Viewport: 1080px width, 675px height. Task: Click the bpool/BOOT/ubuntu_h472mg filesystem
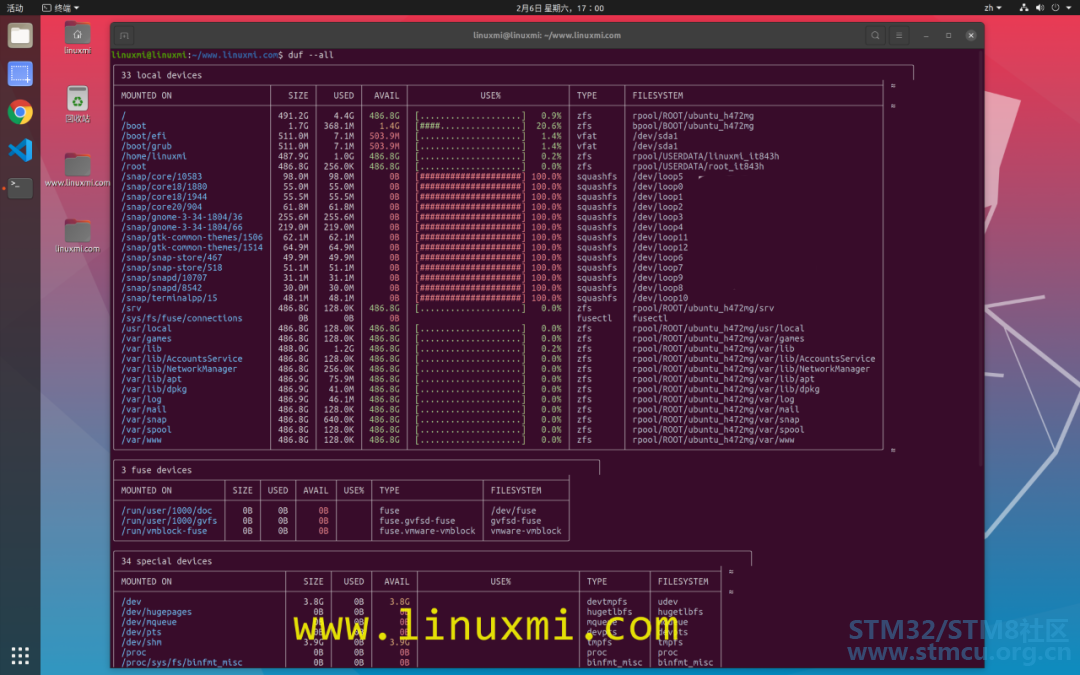point(693,126)
